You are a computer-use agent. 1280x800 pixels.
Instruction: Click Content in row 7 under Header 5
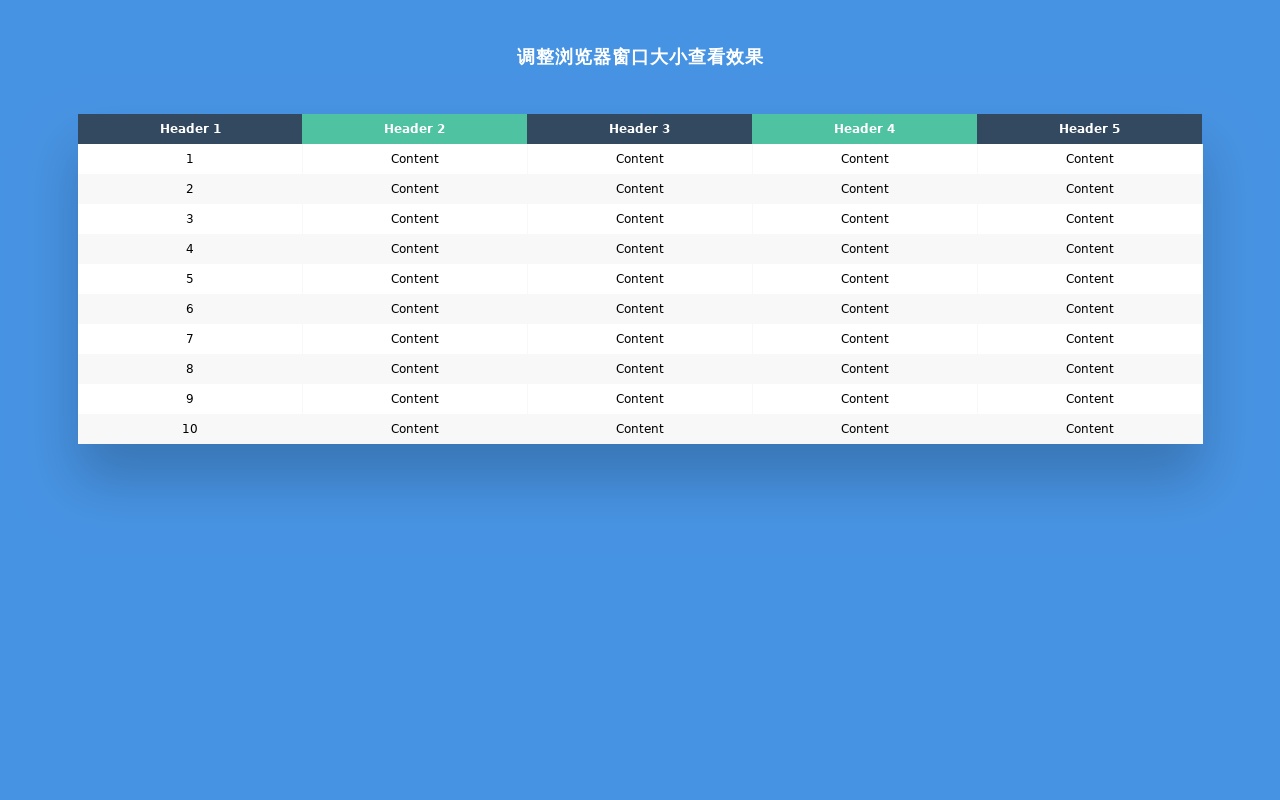pyautogui.click(x=1090, y=339)
